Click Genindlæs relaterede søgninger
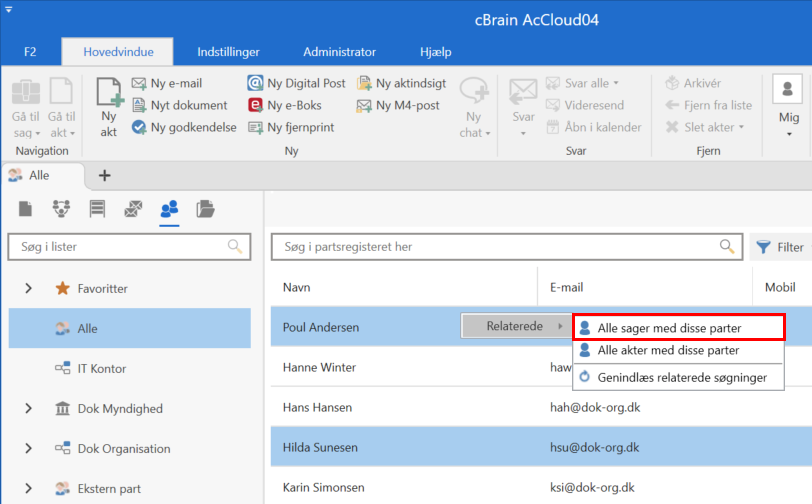The height and width of the screenshot is (504, 812). (681, 377)
